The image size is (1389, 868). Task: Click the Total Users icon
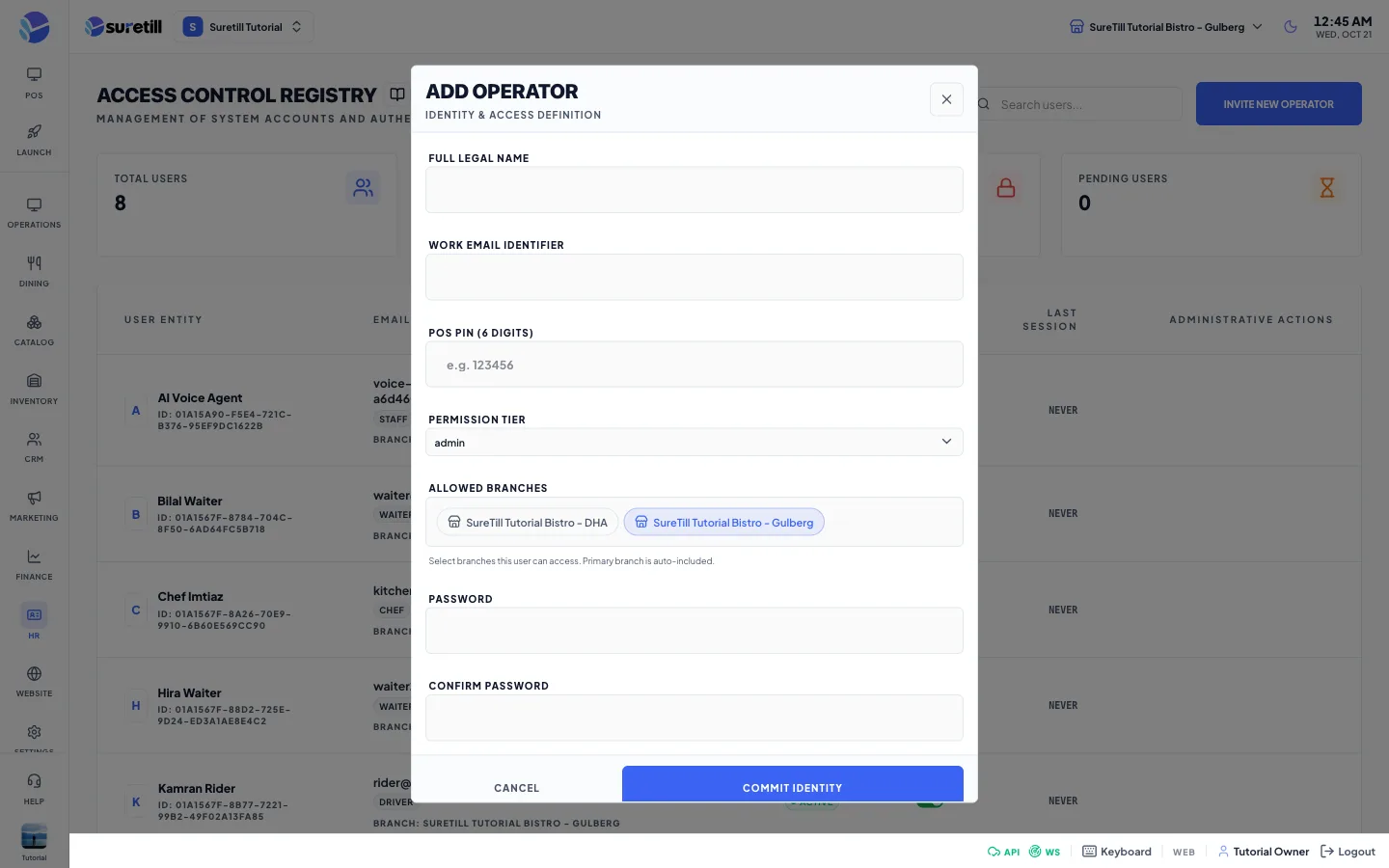(x=363, y=188)
